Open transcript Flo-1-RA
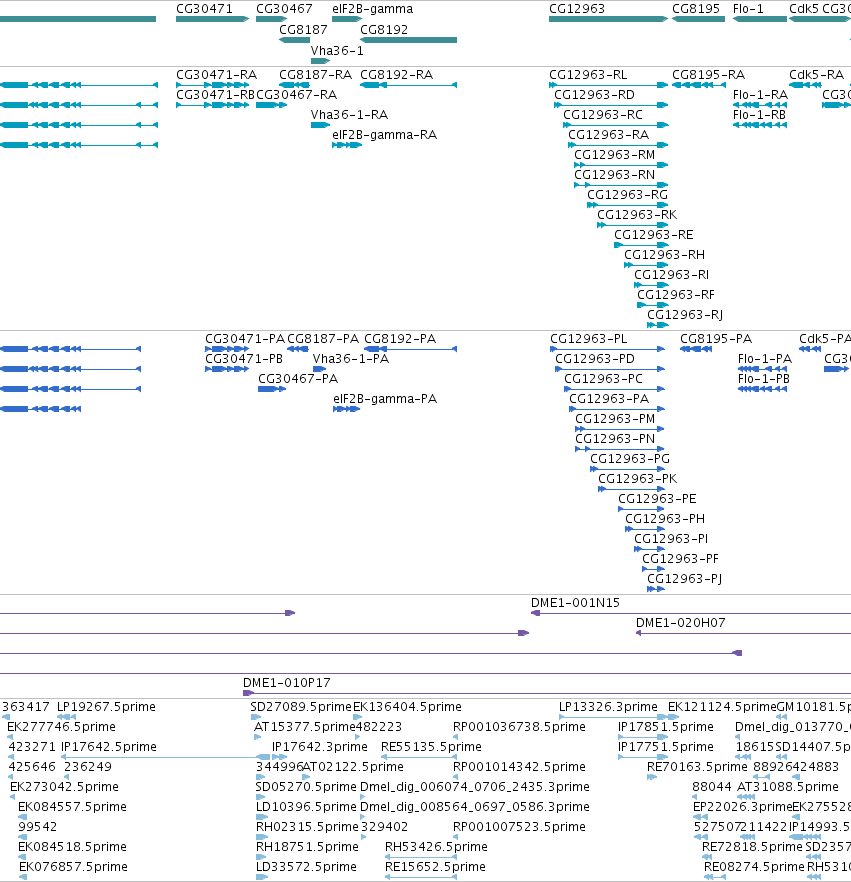This screenshot has width=851, height=882. pos(760,94)
